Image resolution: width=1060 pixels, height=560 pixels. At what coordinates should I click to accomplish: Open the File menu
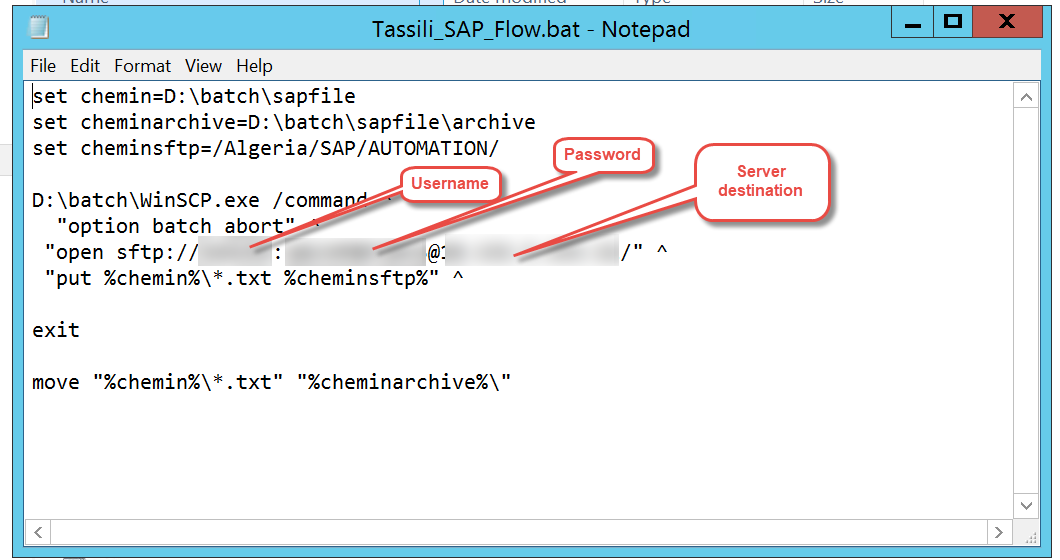[43, 66]
